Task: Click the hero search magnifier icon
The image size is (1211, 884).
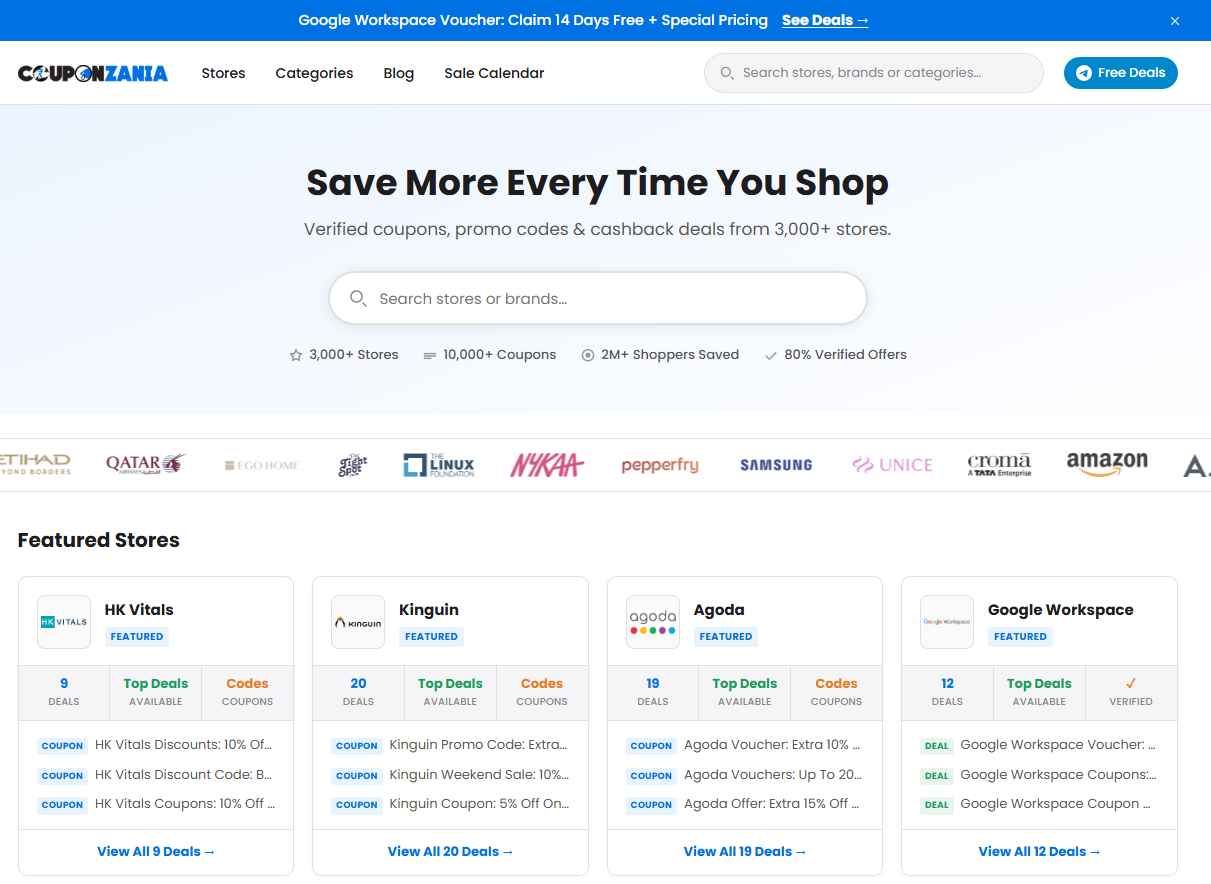Action: point(358,298)
